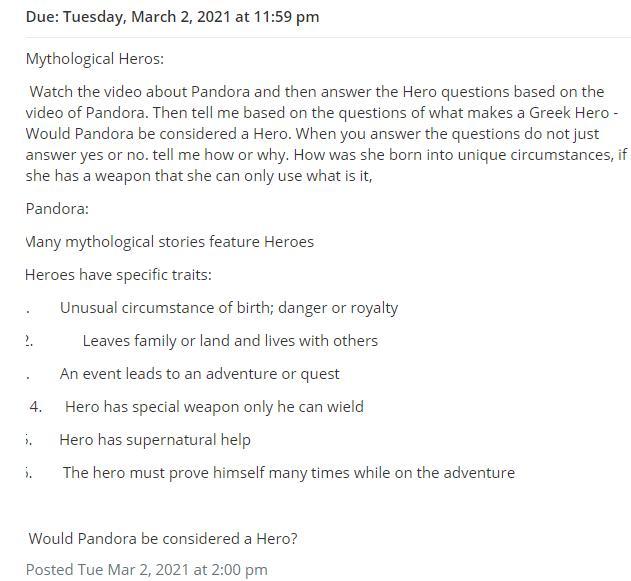Click the number 4 list marker
Screen dimensions: 631x581
pyautogui.click(x=35, y=407)
